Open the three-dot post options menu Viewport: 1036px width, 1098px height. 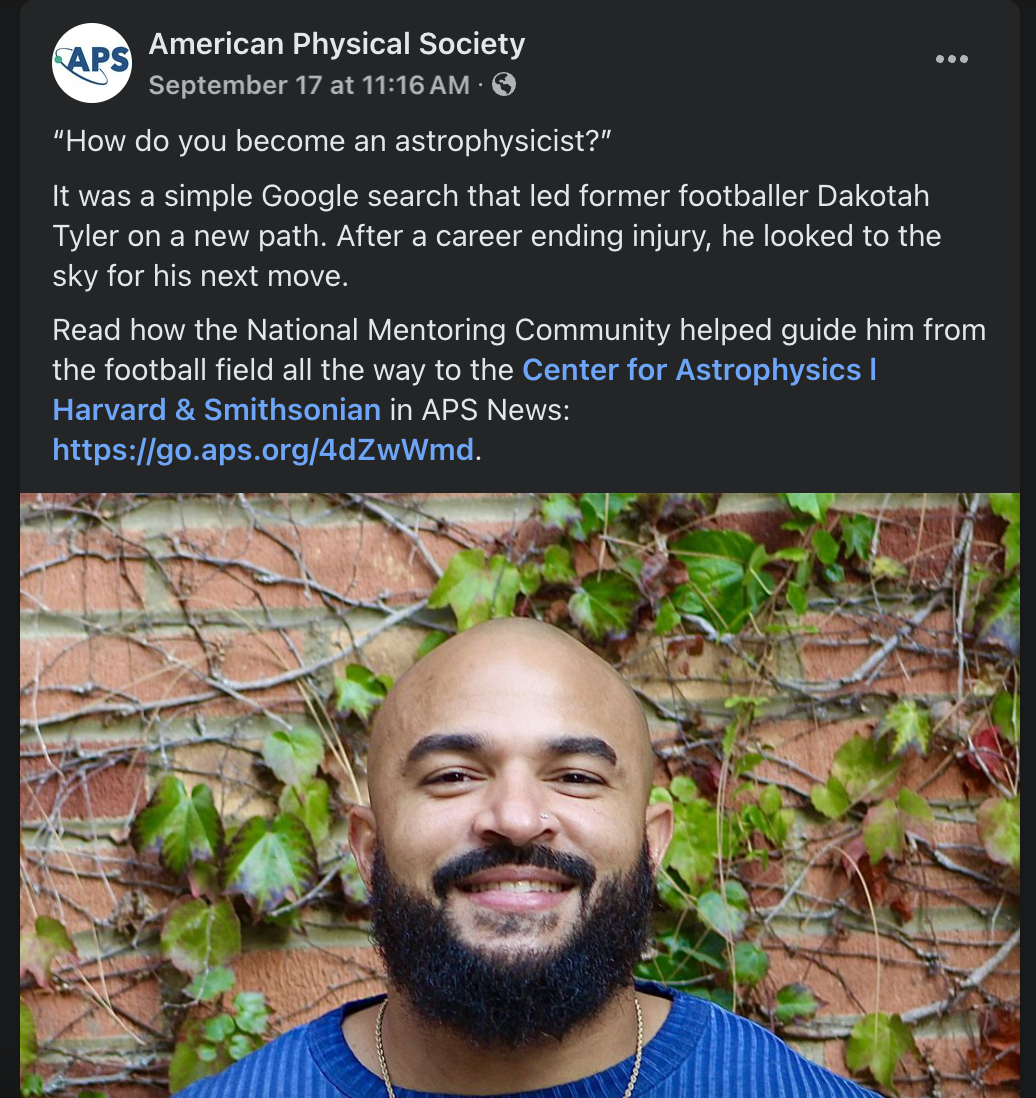click(x=951, y=59)
